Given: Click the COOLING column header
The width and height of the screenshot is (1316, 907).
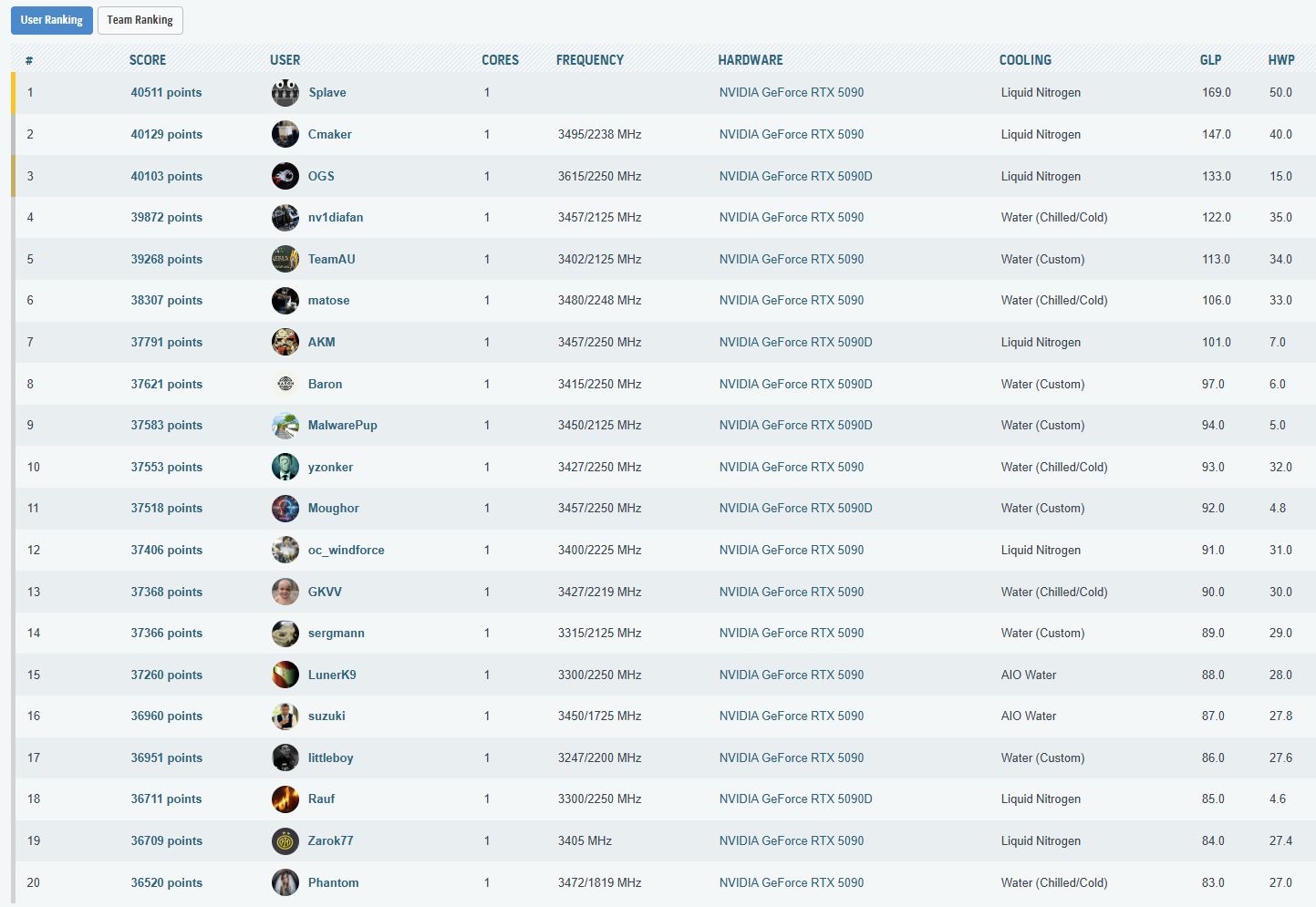Looking at the screenshot, I should point(1025,60).
